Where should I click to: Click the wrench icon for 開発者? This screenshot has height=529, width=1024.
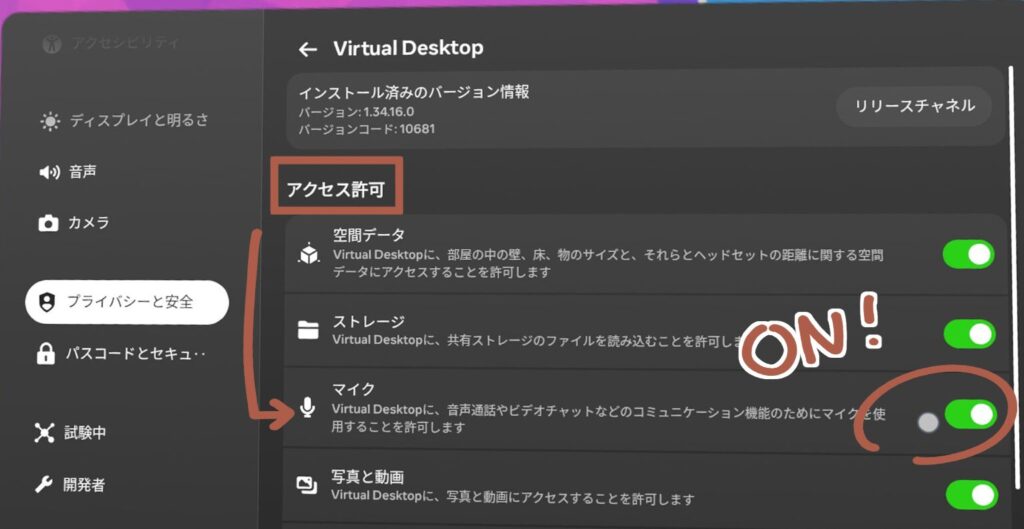tap(45, 485)
